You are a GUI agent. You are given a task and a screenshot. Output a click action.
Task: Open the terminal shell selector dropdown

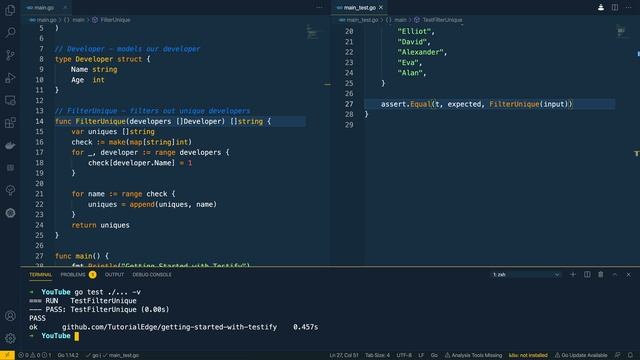pyautogui.click(x=526, y=275)
